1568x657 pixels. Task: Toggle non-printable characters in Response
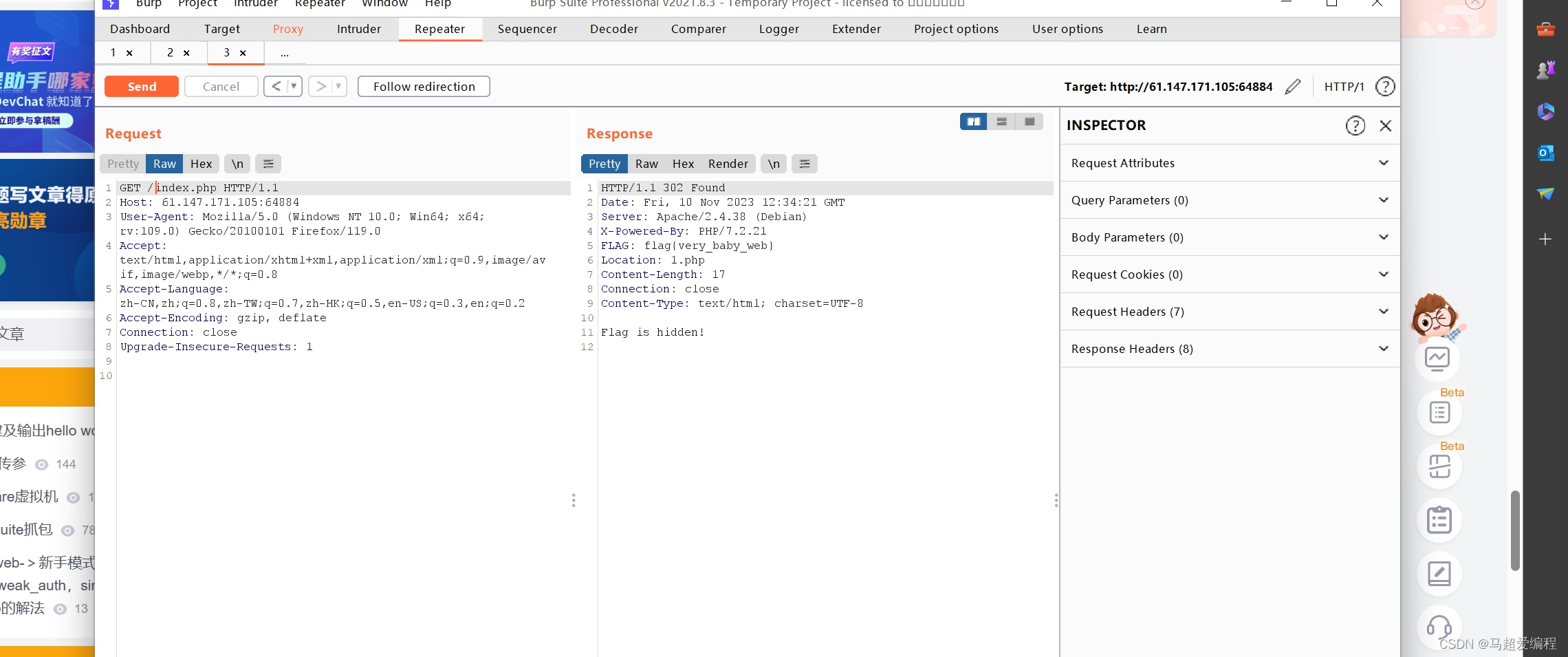(774, 164)
